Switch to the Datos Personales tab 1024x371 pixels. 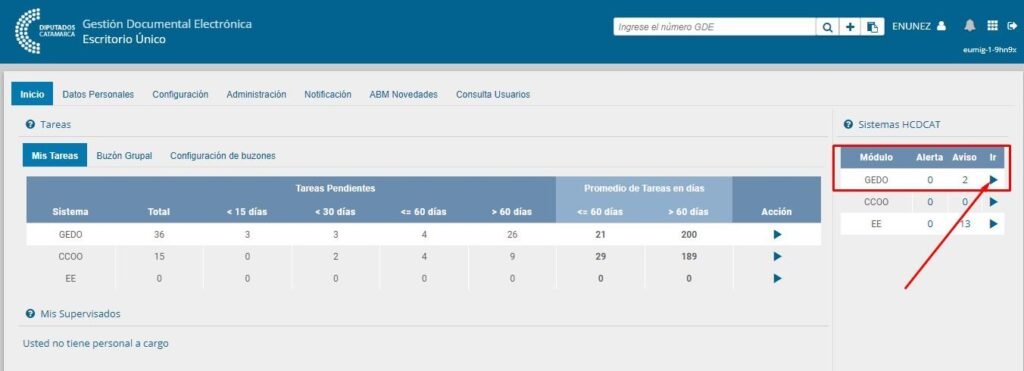tap(98, 95)
